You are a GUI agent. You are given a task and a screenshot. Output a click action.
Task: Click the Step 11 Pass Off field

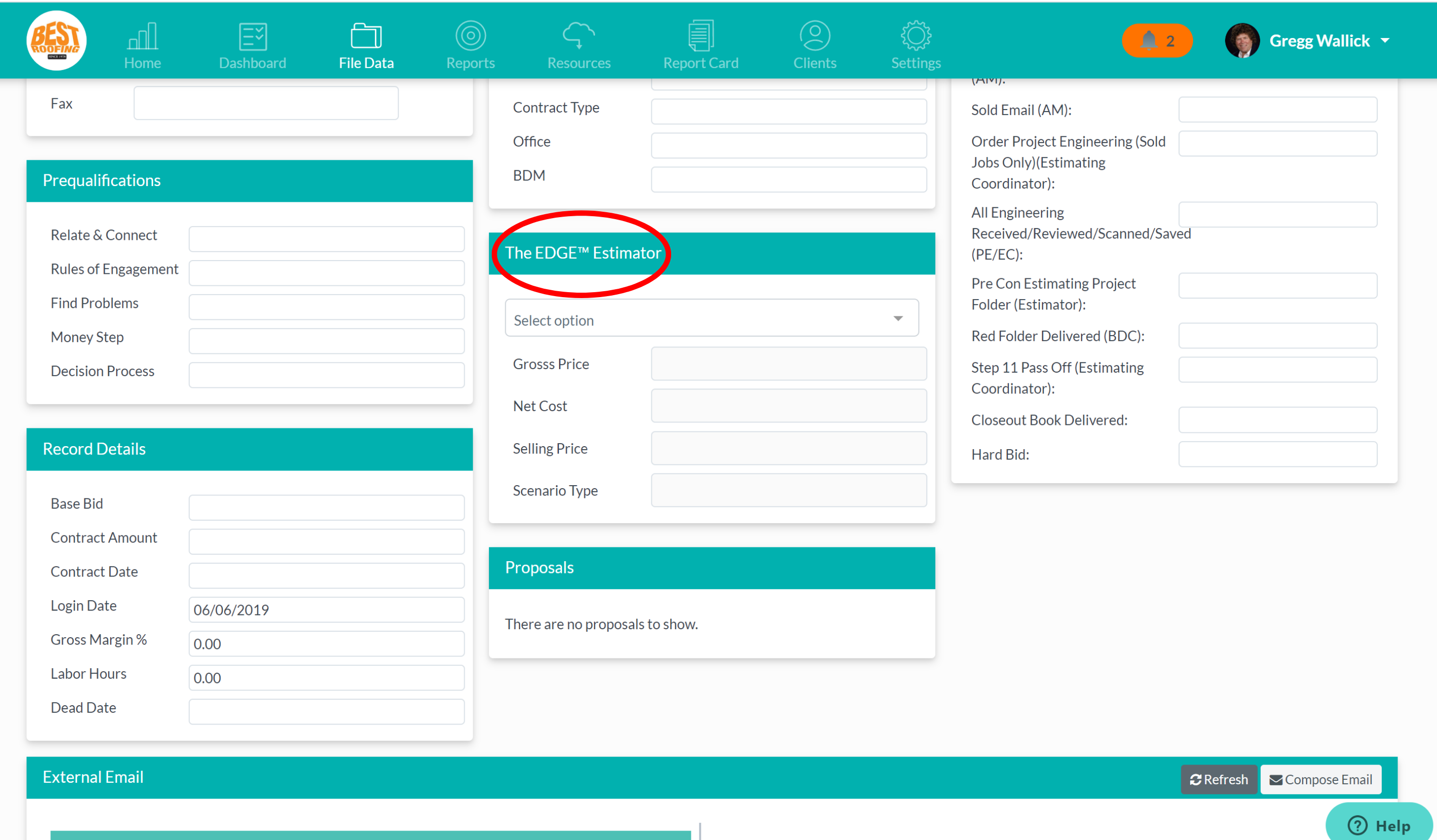1278,370
